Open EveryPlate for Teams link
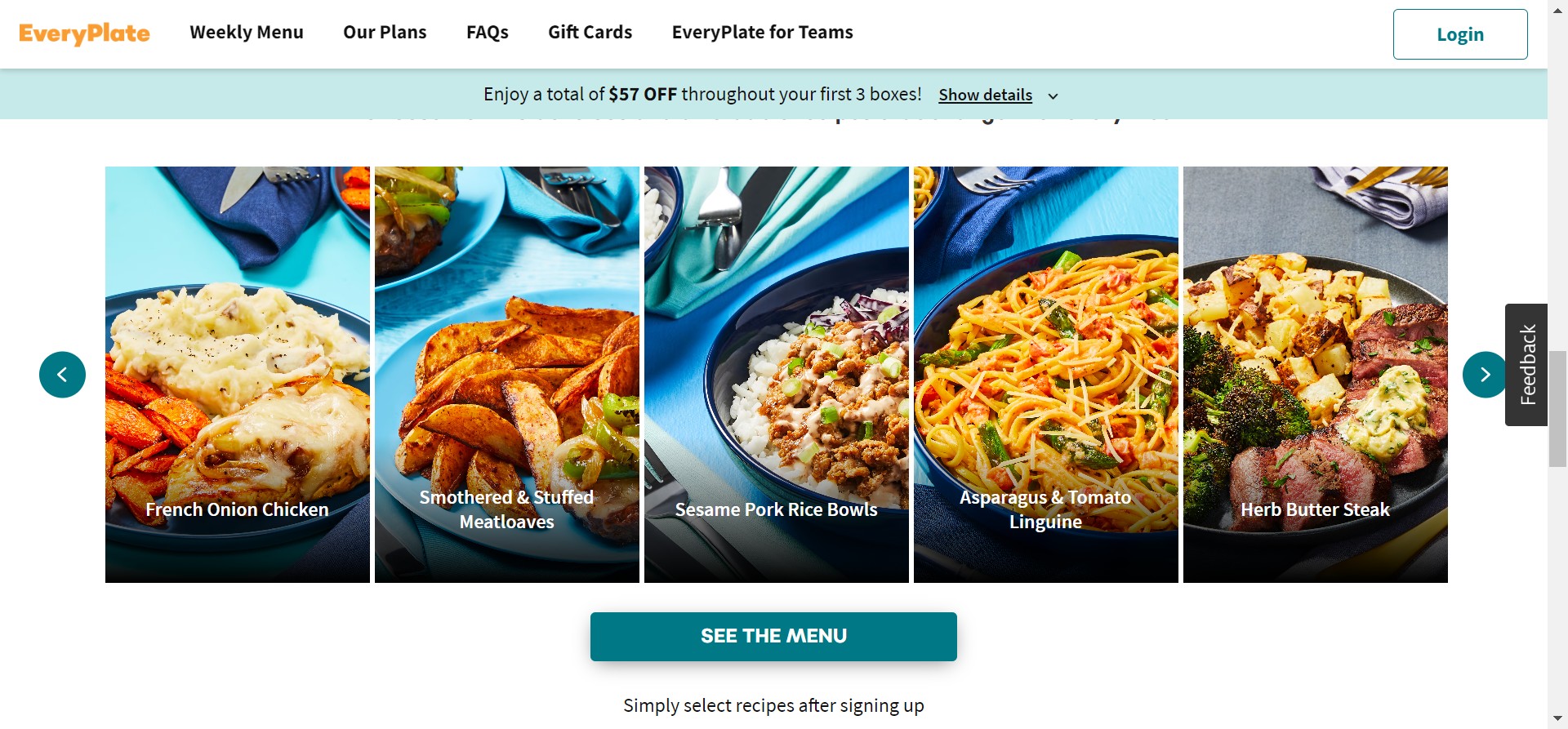This screenshot has width=1568, height=729. (x=762, y=33)
